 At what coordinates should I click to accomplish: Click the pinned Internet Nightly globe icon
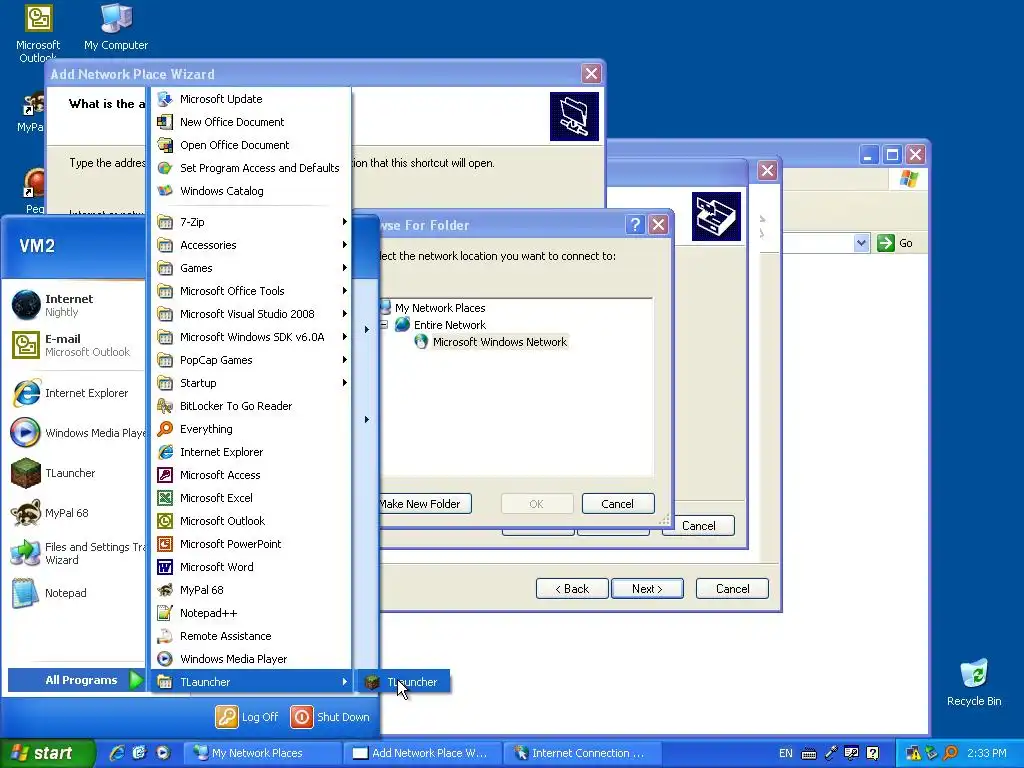pyautogui.click(x=26, y=305)
